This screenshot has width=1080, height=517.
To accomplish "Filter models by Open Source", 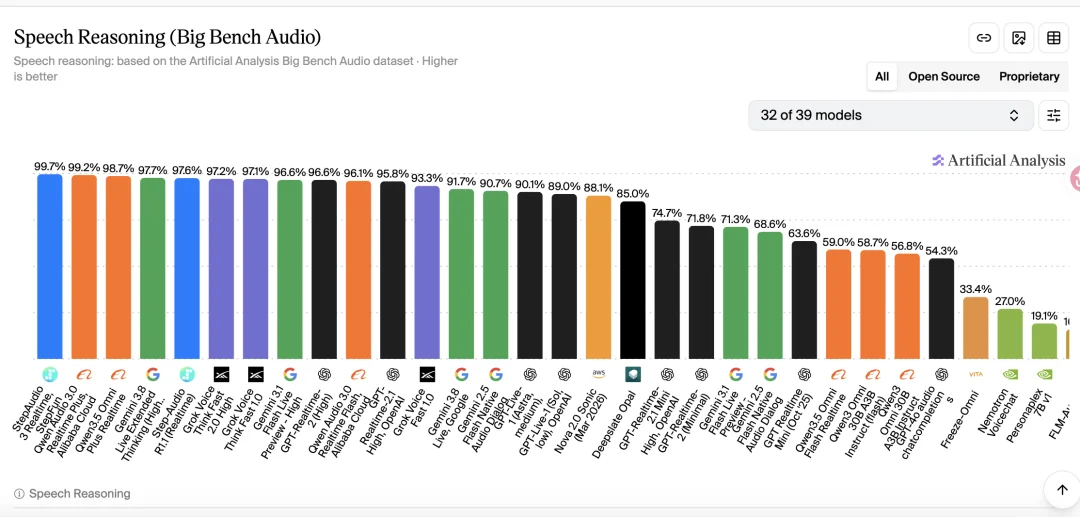I will pos(944,76).
